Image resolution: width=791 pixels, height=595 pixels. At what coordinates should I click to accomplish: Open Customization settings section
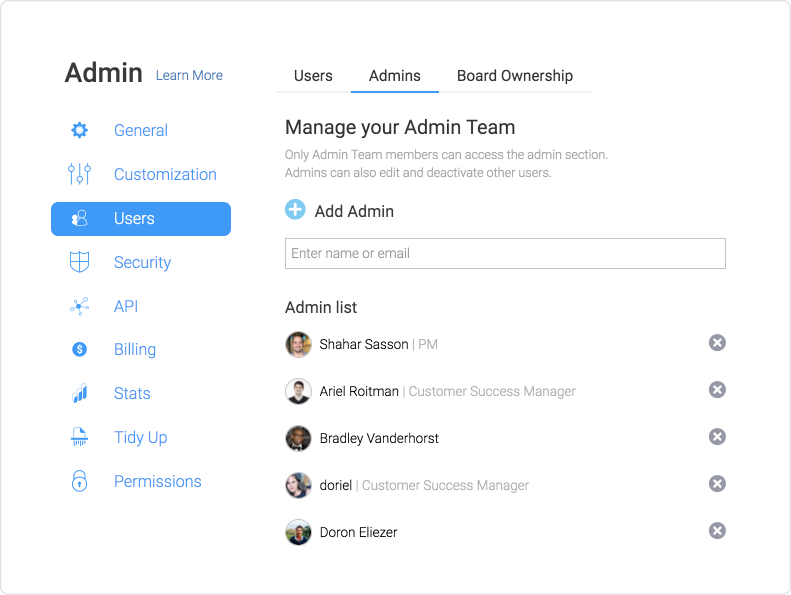tap(165, 174)
